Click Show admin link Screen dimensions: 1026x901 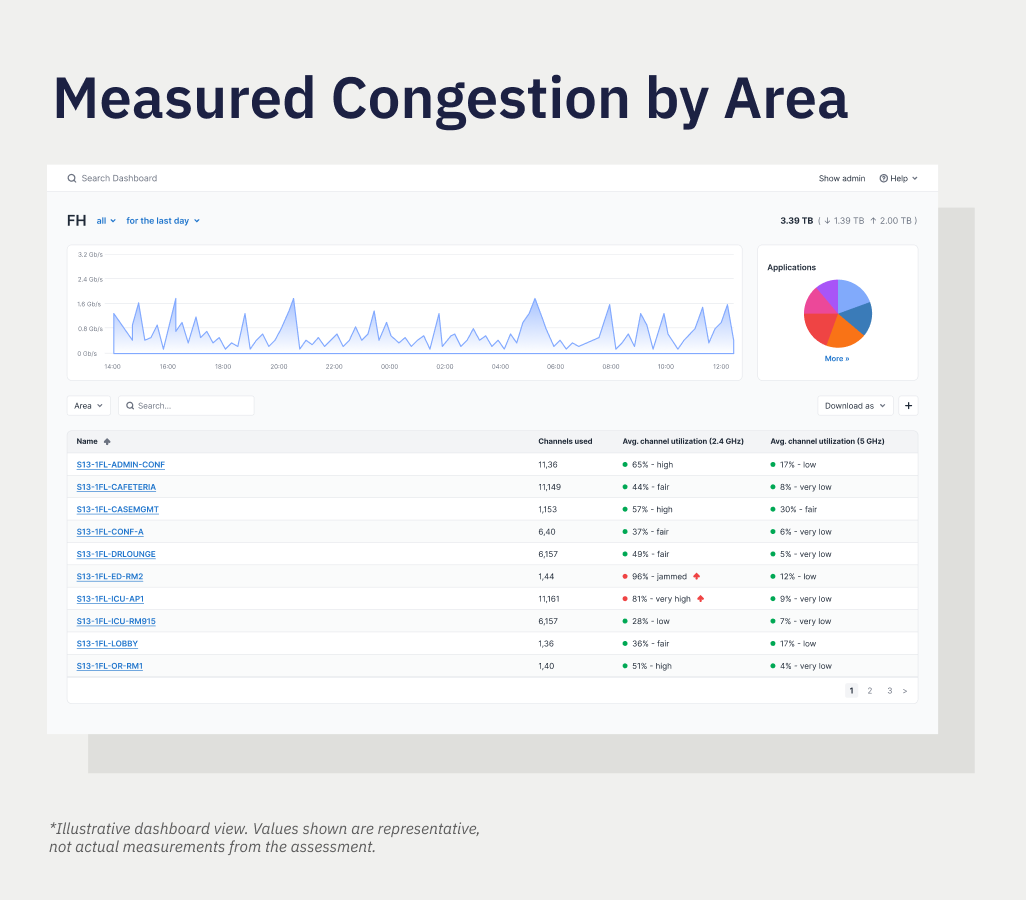pyautogui.click(x=841, y=179)
